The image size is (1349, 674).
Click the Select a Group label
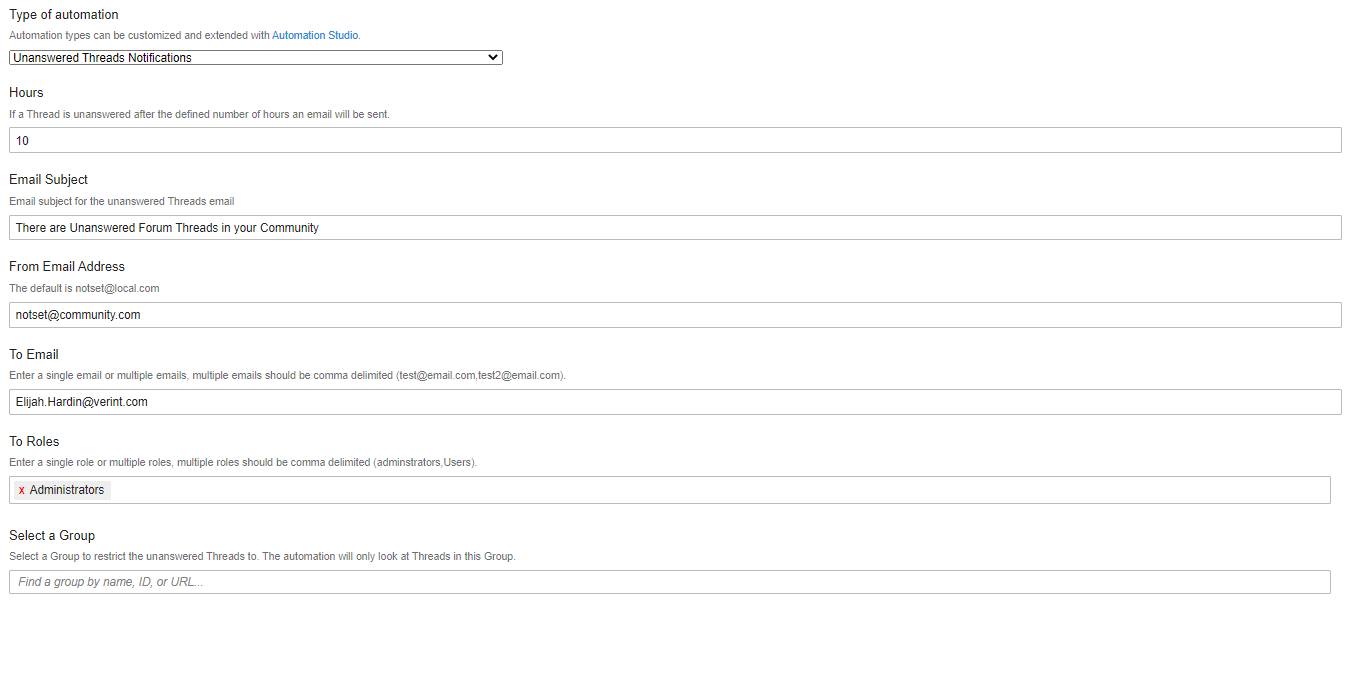tap(52, 536)
